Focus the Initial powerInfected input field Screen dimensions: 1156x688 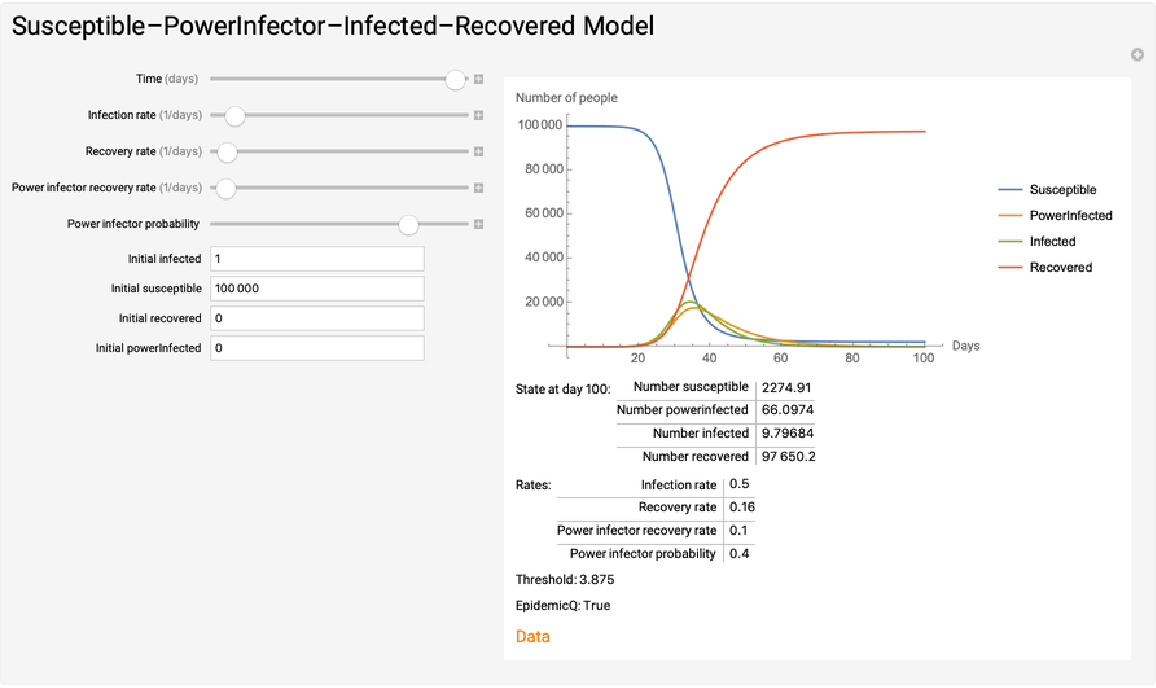(317, 348)
